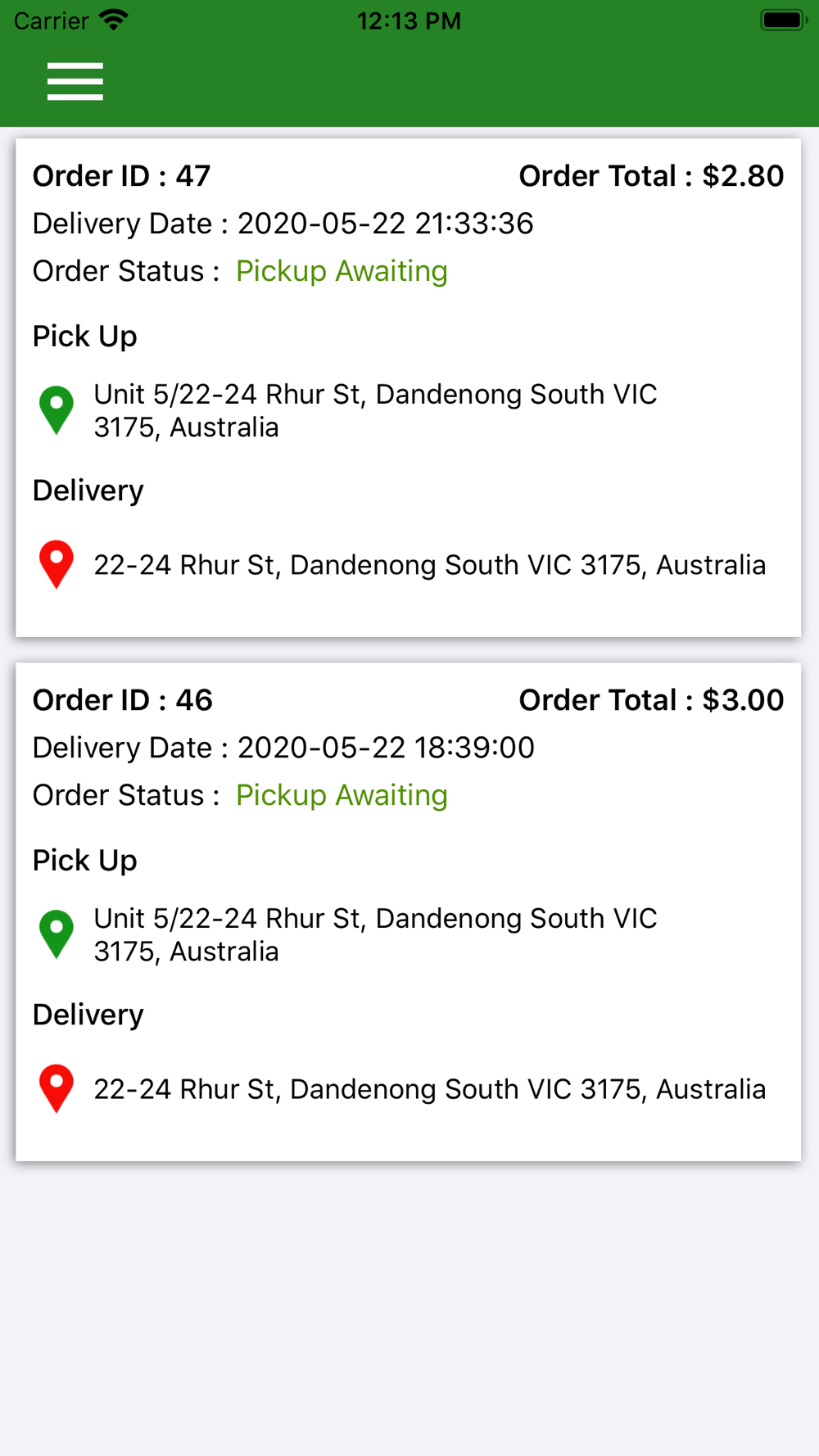Tap green pickup pin for order 47
Screen dimensions: 819x1456
click(x=57, y=409)
